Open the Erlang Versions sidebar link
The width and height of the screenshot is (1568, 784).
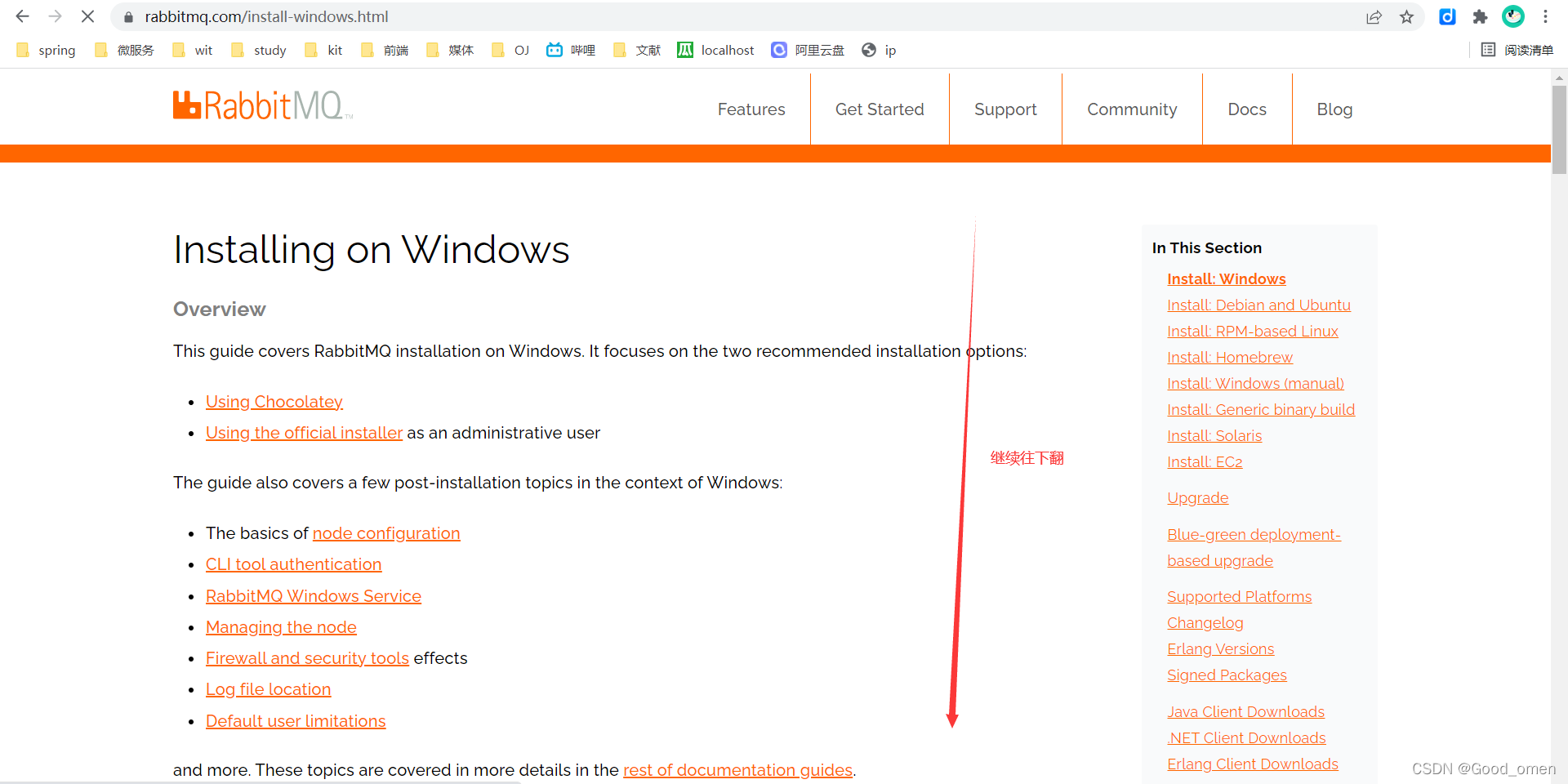[1221, 649]
